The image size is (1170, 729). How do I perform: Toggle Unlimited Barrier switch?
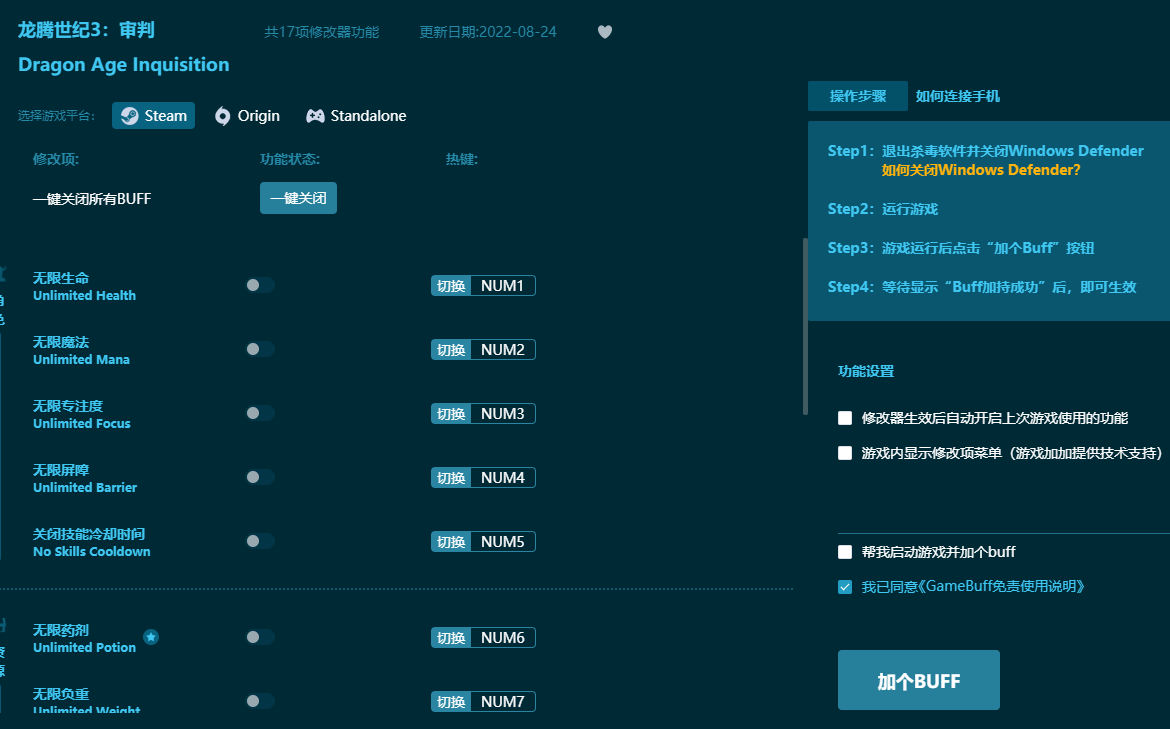pyautogui.click(x=260, y=478)
